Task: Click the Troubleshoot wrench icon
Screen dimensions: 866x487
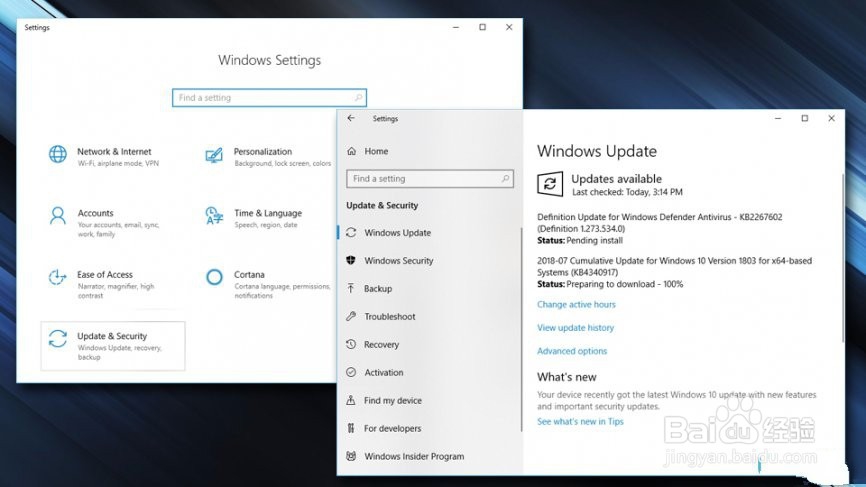Action: [351, 316]
